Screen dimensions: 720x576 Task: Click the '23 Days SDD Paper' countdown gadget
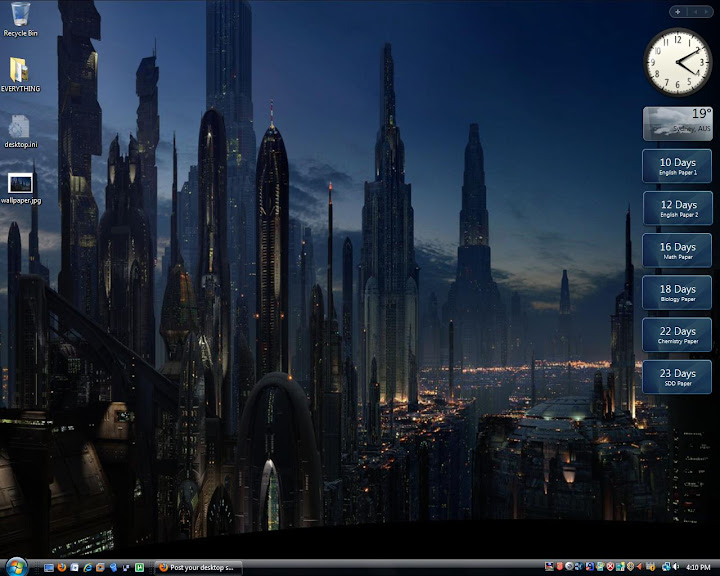(678, 377)
